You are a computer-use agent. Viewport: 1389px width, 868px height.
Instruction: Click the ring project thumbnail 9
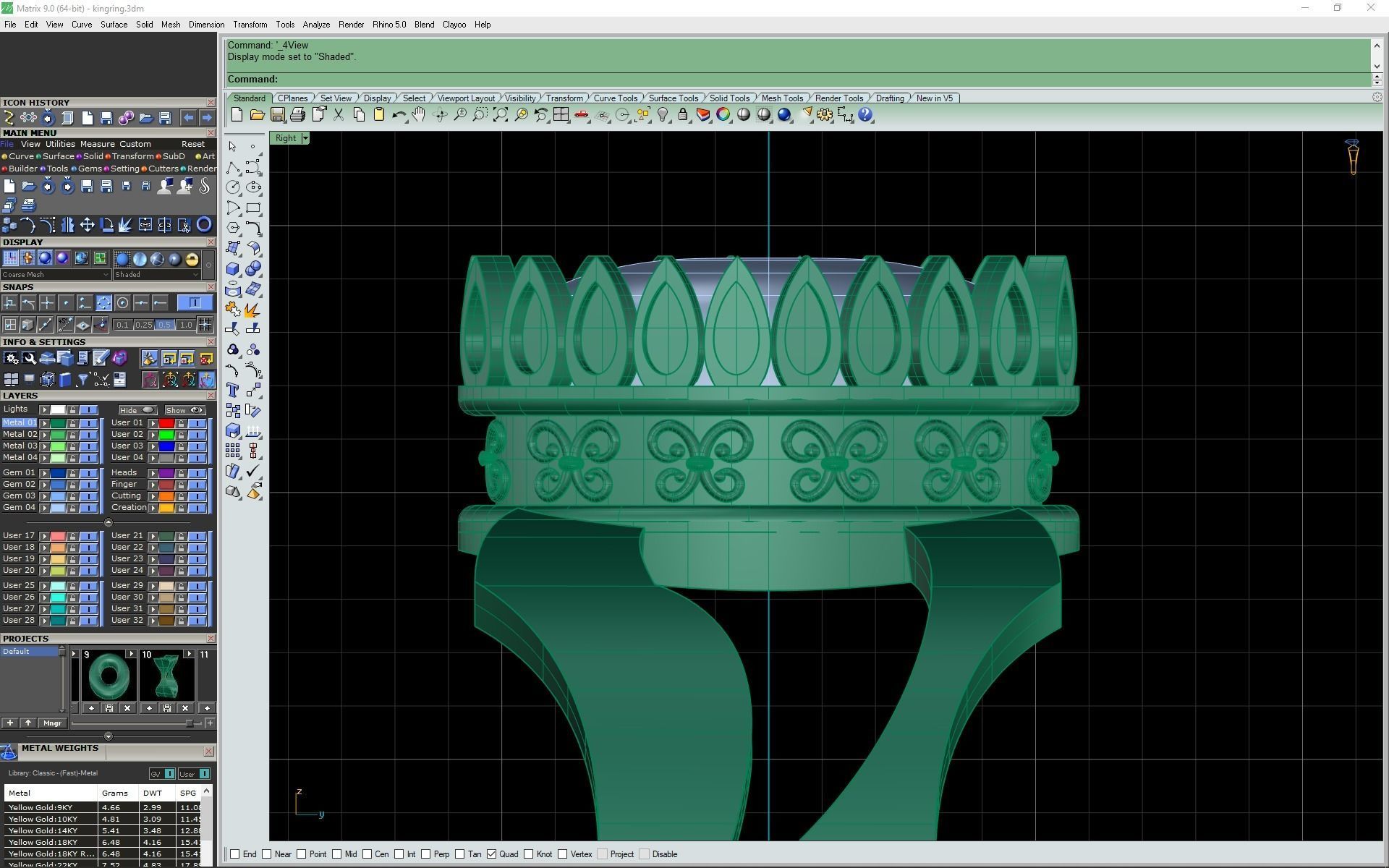109,676
